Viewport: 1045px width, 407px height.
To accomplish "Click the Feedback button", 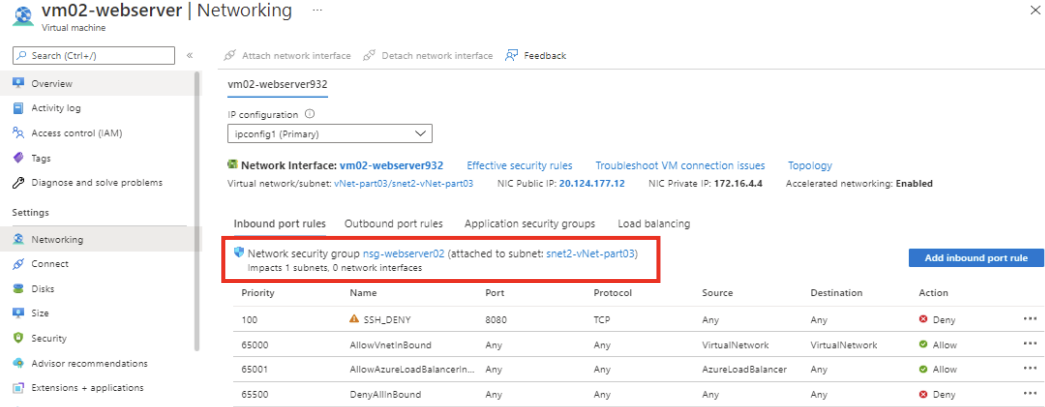I will (x=536, y=55).
